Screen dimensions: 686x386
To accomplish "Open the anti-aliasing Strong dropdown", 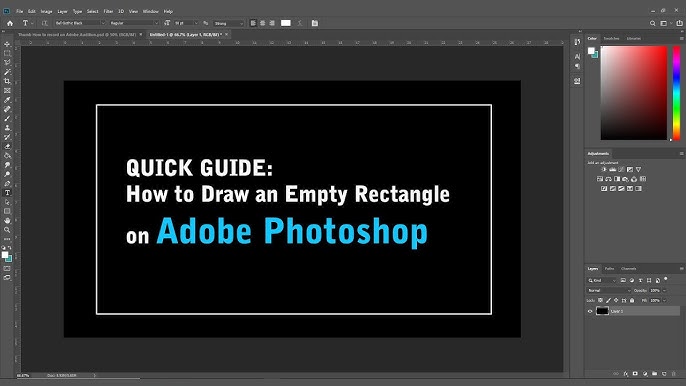I will 228,23.
